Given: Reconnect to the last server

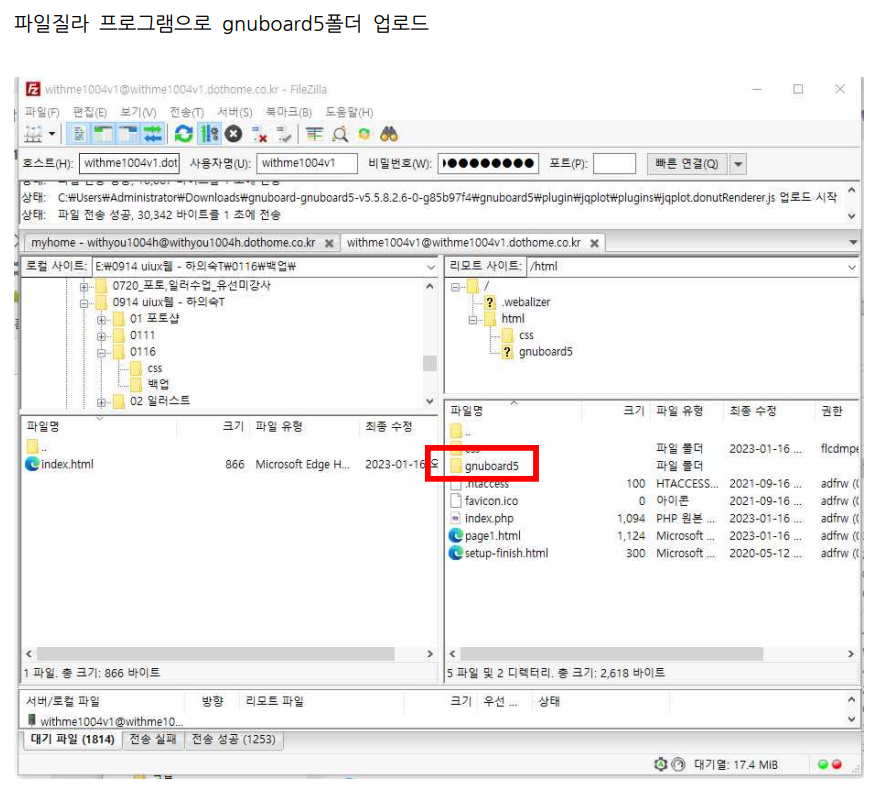Looking at the screenshot, I should tap(284, 134).
